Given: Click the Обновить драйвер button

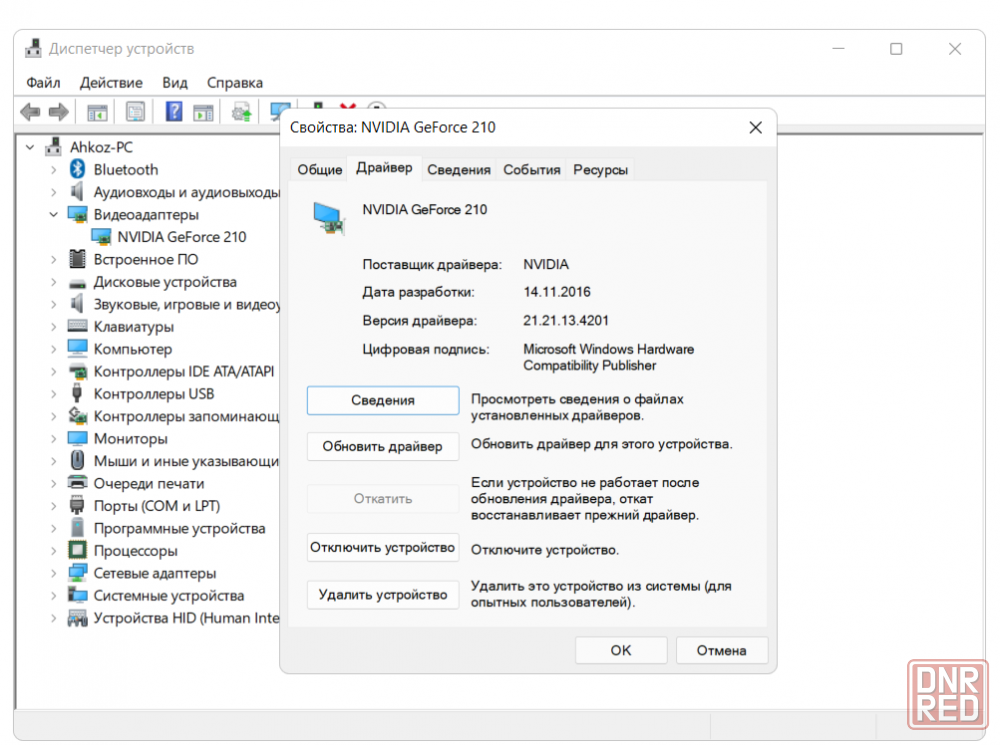Looking at the screenshot, I should coord(383,446).
